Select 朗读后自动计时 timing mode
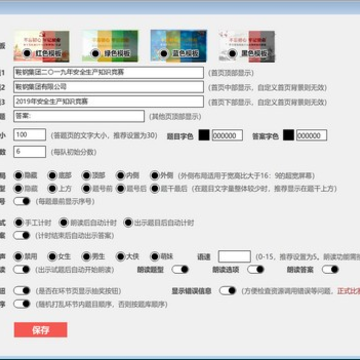 [x=64, y=223]
